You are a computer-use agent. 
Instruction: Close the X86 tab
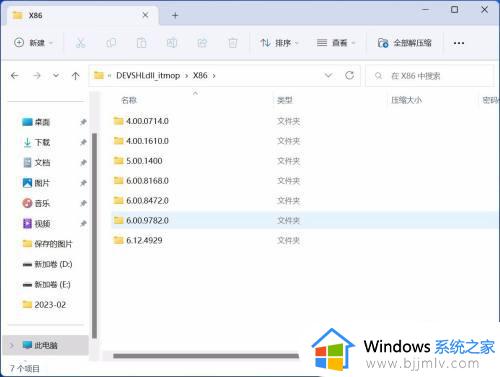click(x=145, y=15)
